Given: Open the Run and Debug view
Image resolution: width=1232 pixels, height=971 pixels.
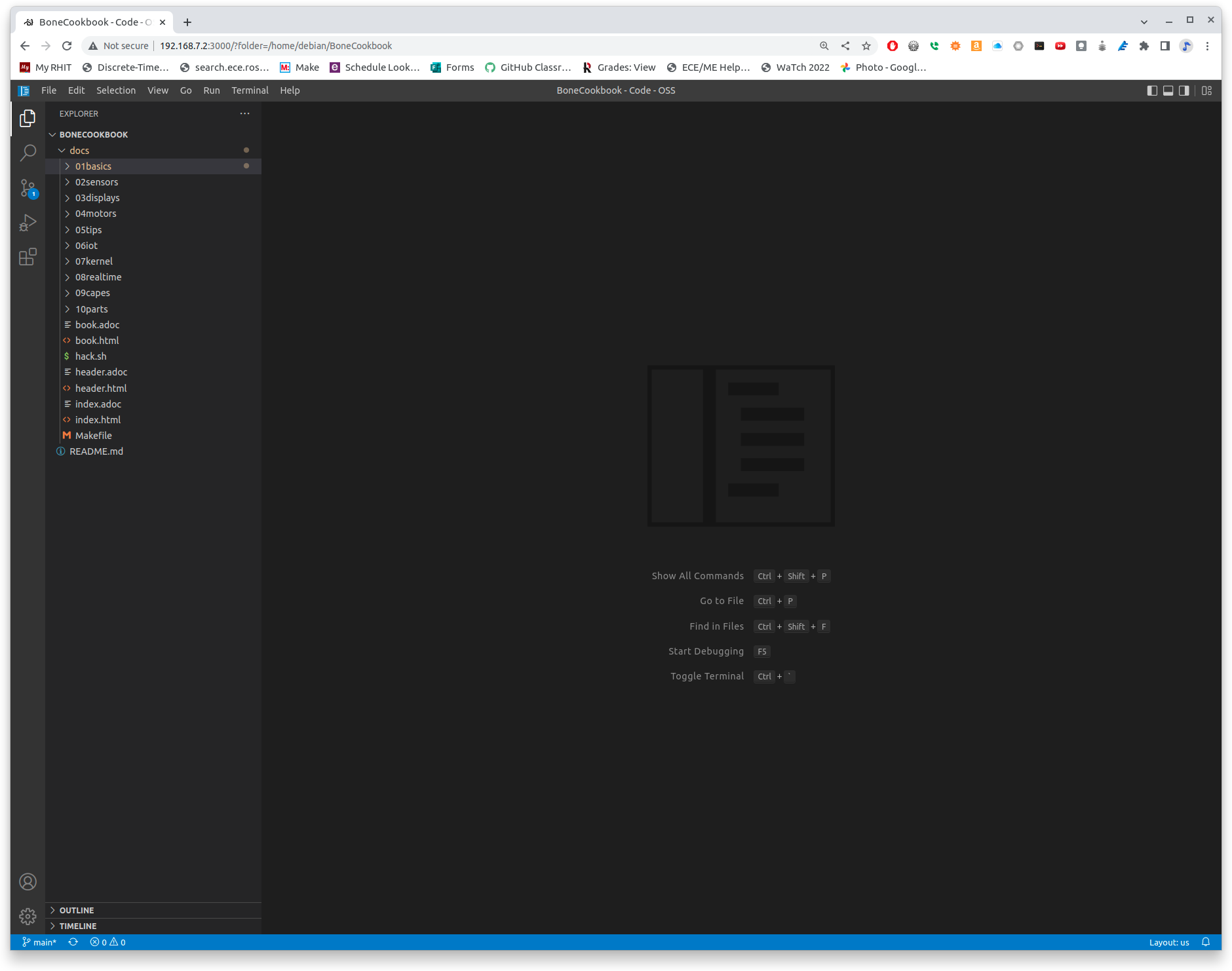Looking at the screenshot, I should coord(28,223).
